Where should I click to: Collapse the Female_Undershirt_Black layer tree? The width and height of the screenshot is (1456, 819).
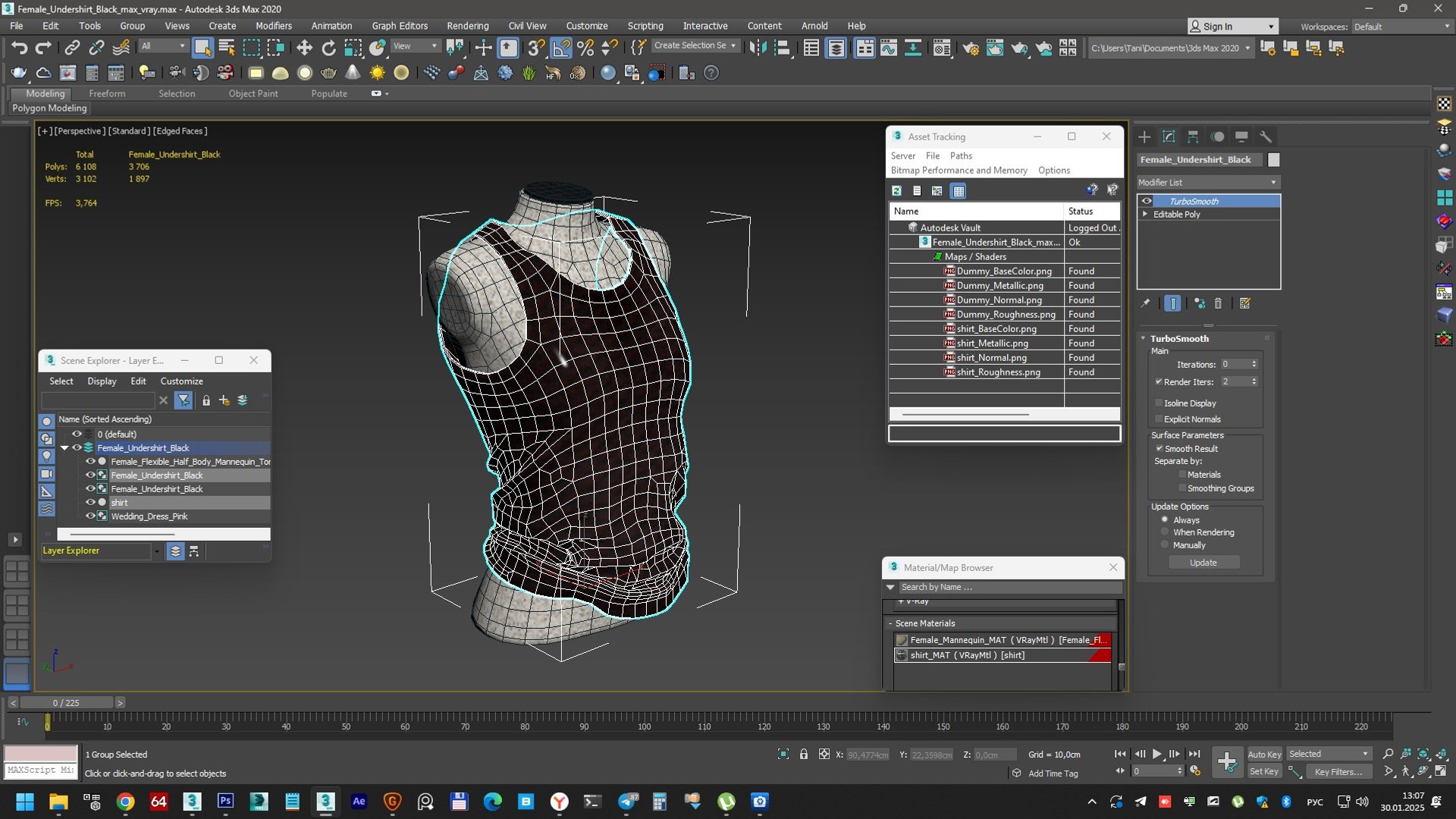pyautogui.click(x=64, y=447)
